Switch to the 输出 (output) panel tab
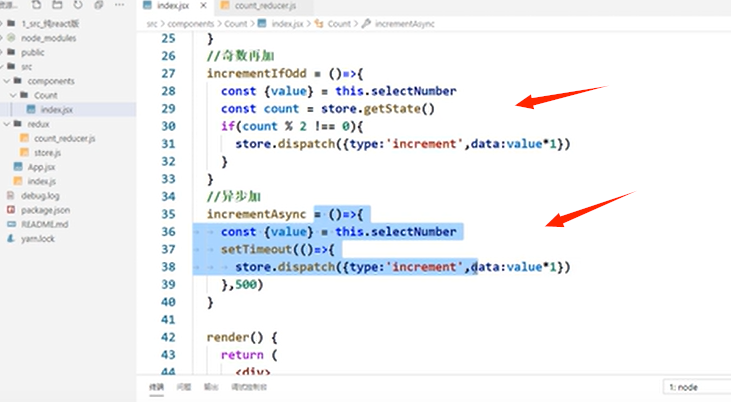Viewport: 731px width, 402px height. point(211,387)
